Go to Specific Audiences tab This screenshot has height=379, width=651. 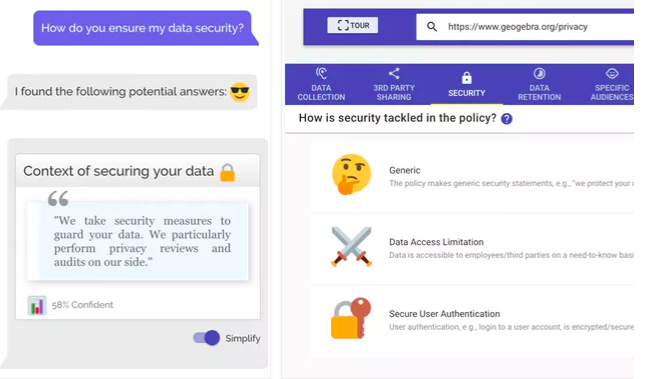coord(612,84)
